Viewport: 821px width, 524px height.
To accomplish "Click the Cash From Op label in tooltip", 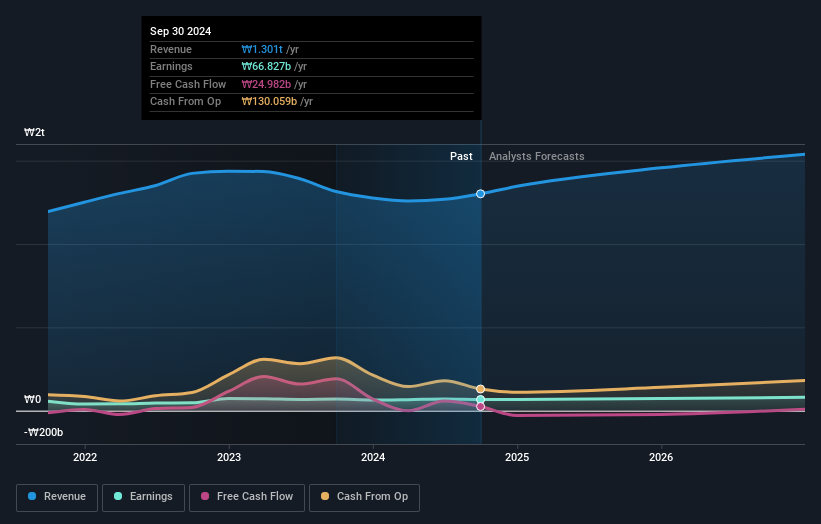I will click(185, 102).
